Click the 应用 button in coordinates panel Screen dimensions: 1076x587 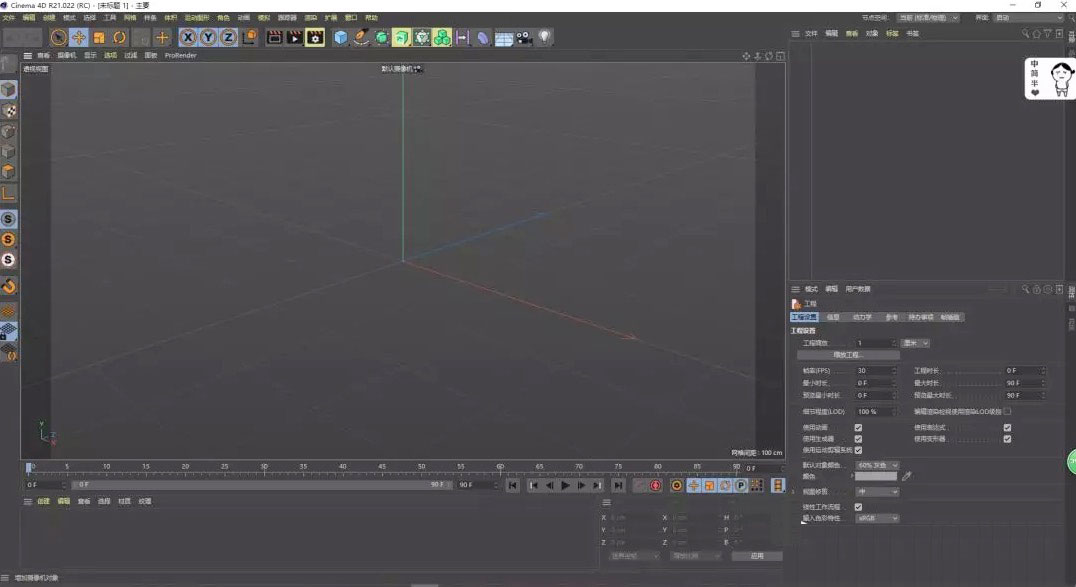coord(756,556)
